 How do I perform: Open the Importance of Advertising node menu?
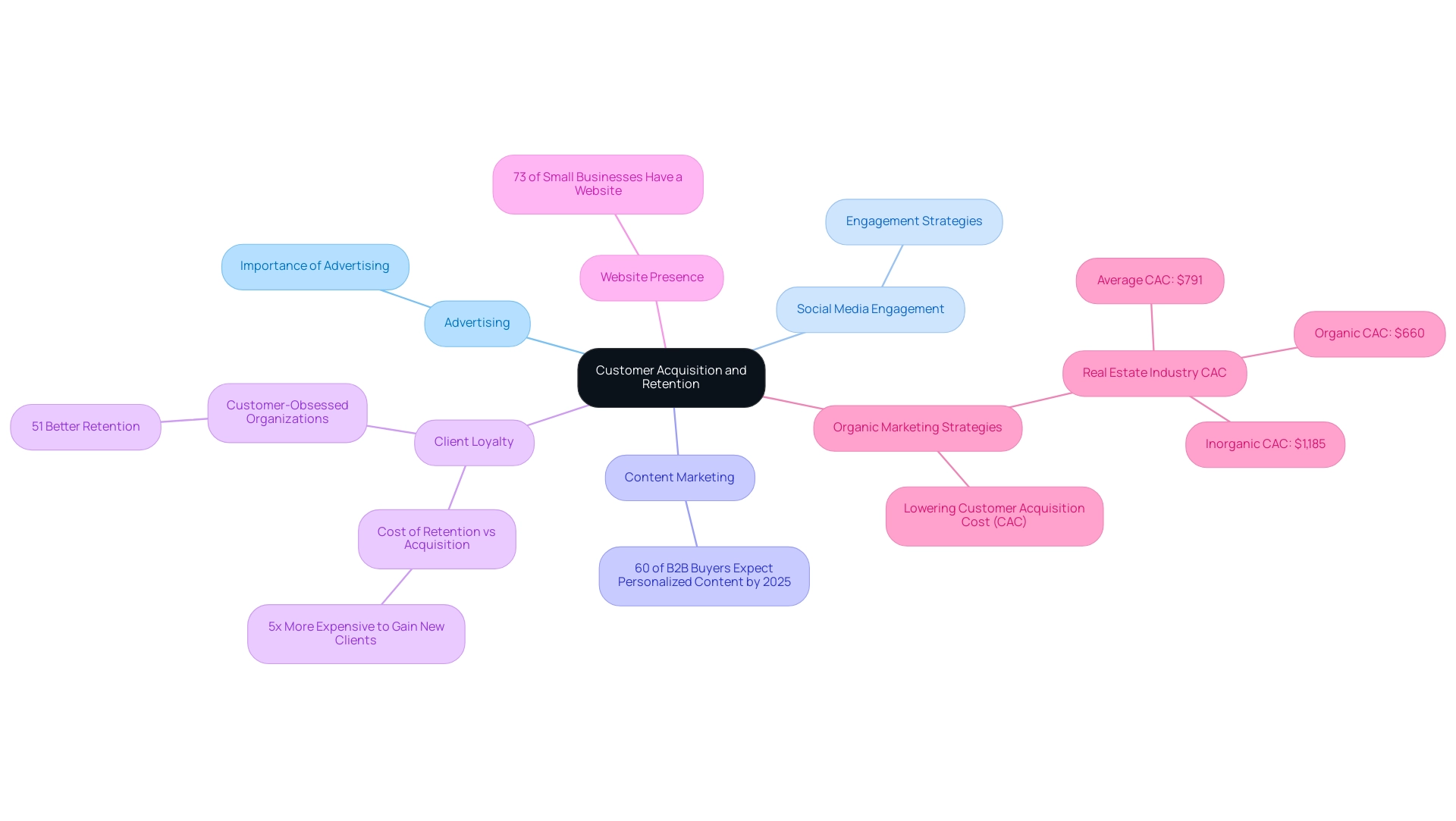pyautogui.click(x=315, y=265)
